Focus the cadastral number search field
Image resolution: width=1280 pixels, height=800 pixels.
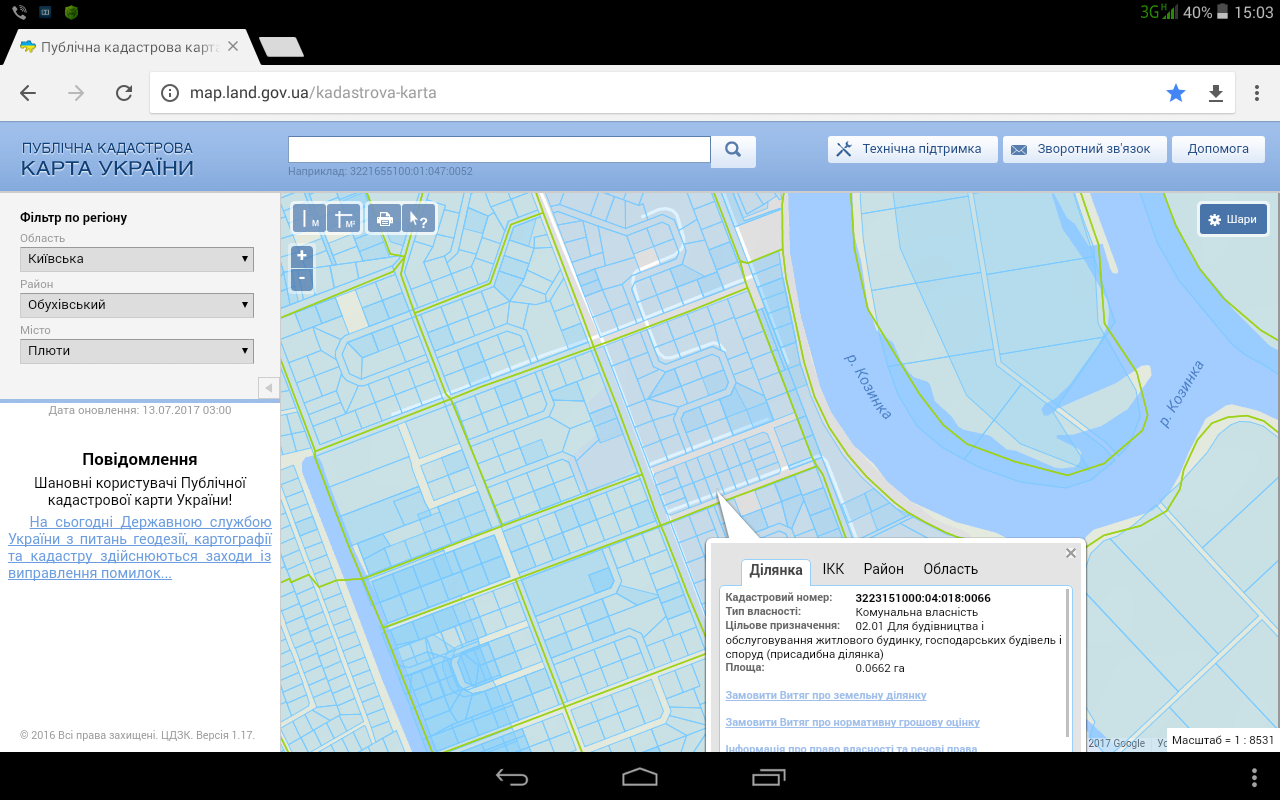pyautogui.click(x=499, y=149)
